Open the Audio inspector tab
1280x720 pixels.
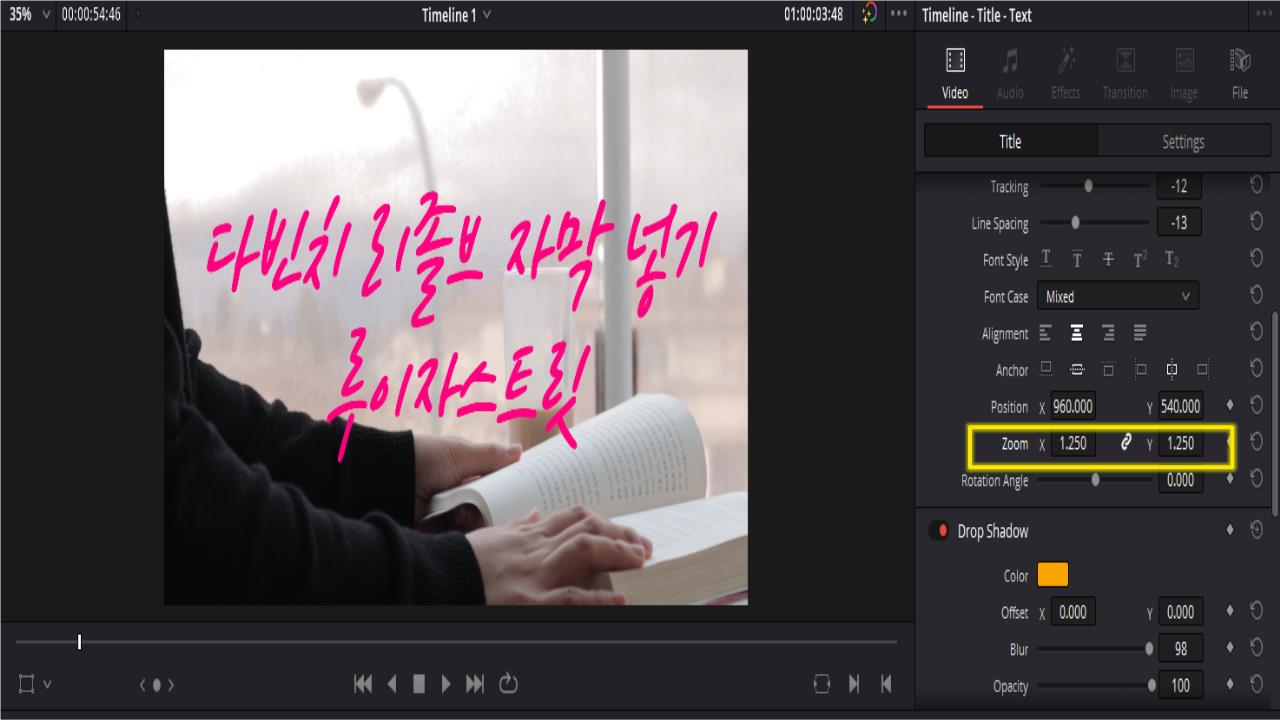click(x=1010, y=73)
